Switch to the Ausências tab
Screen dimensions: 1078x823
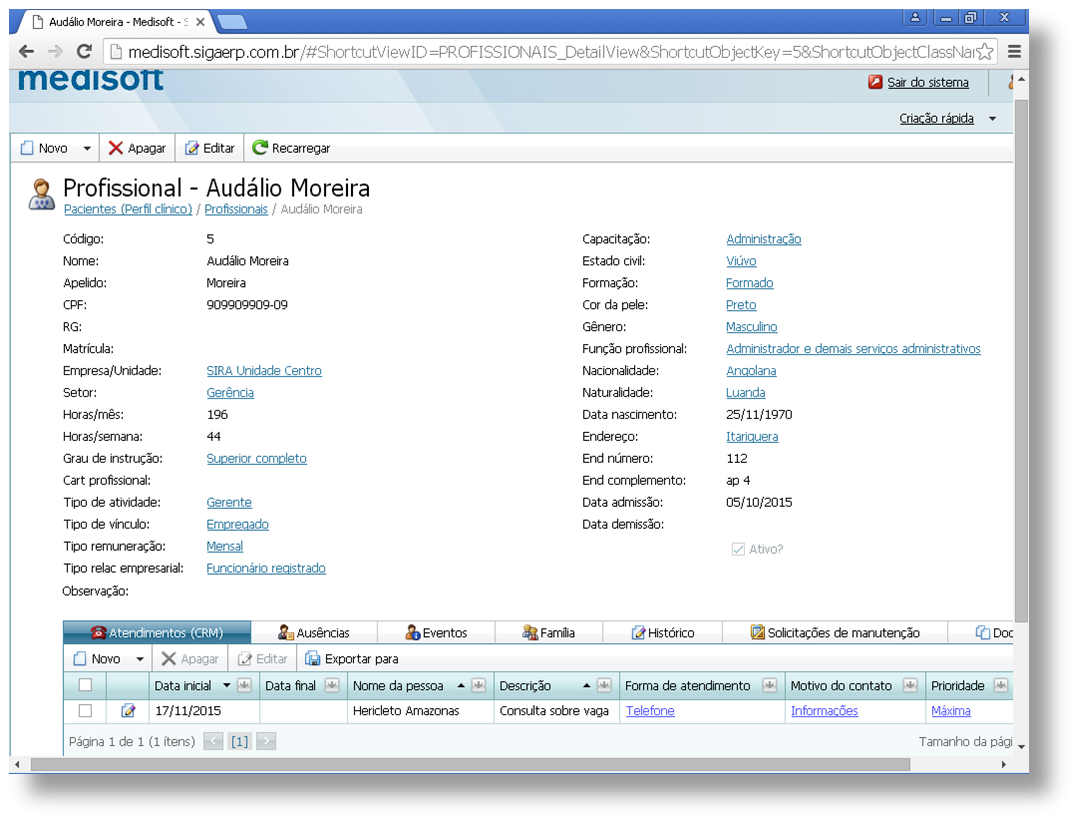point(314,633)
